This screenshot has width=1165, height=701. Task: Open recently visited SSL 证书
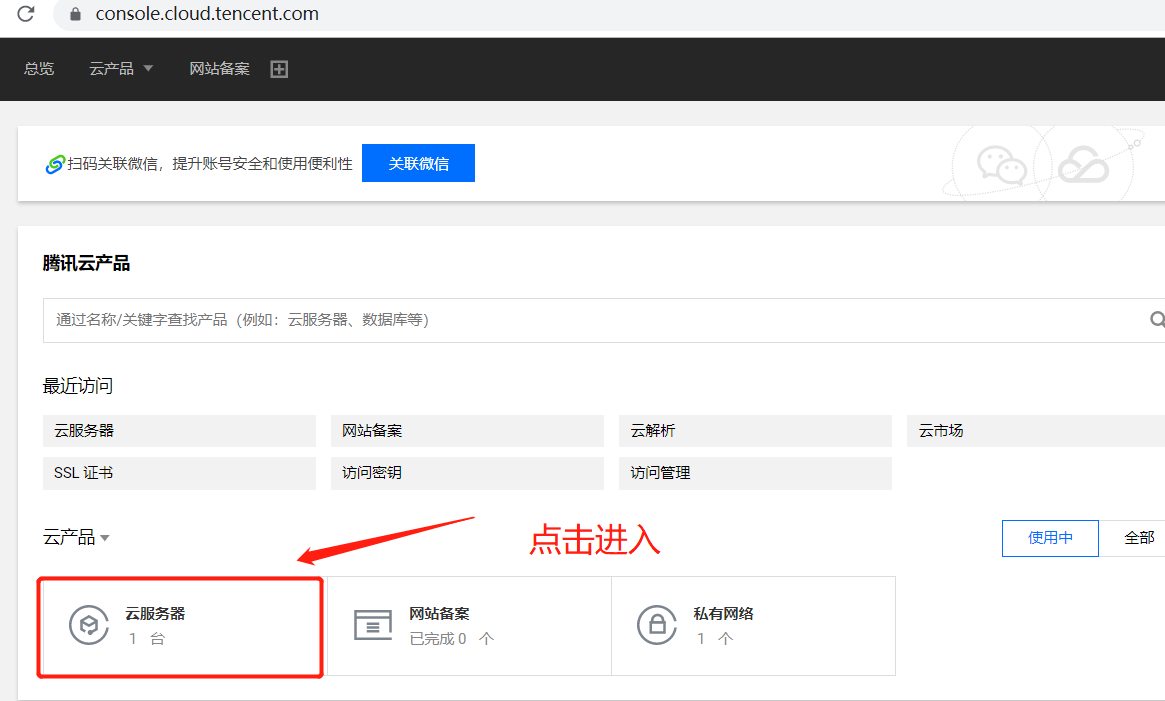coord(179,473)
